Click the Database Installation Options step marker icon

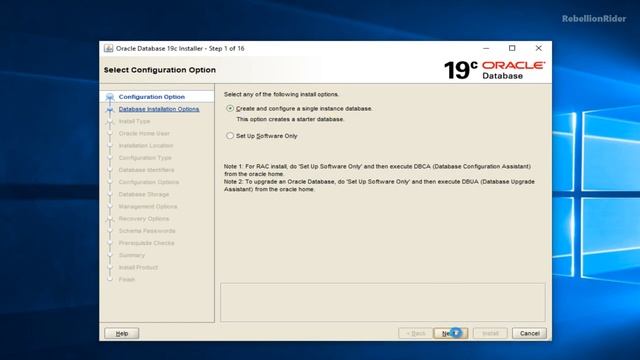(109, 109)
